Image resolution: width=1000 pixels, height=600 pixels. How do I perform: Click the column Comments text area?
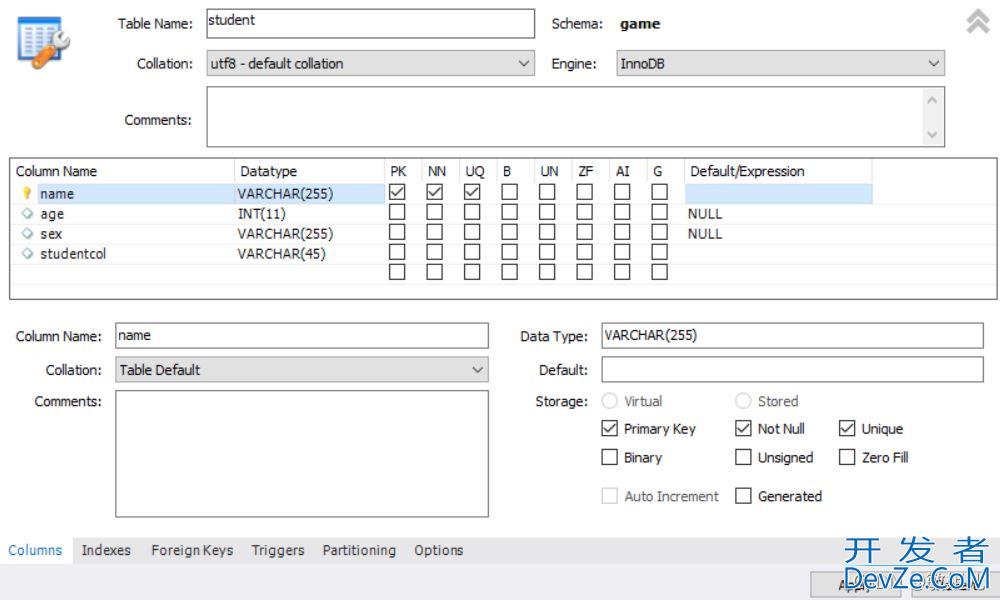(302, 453)
